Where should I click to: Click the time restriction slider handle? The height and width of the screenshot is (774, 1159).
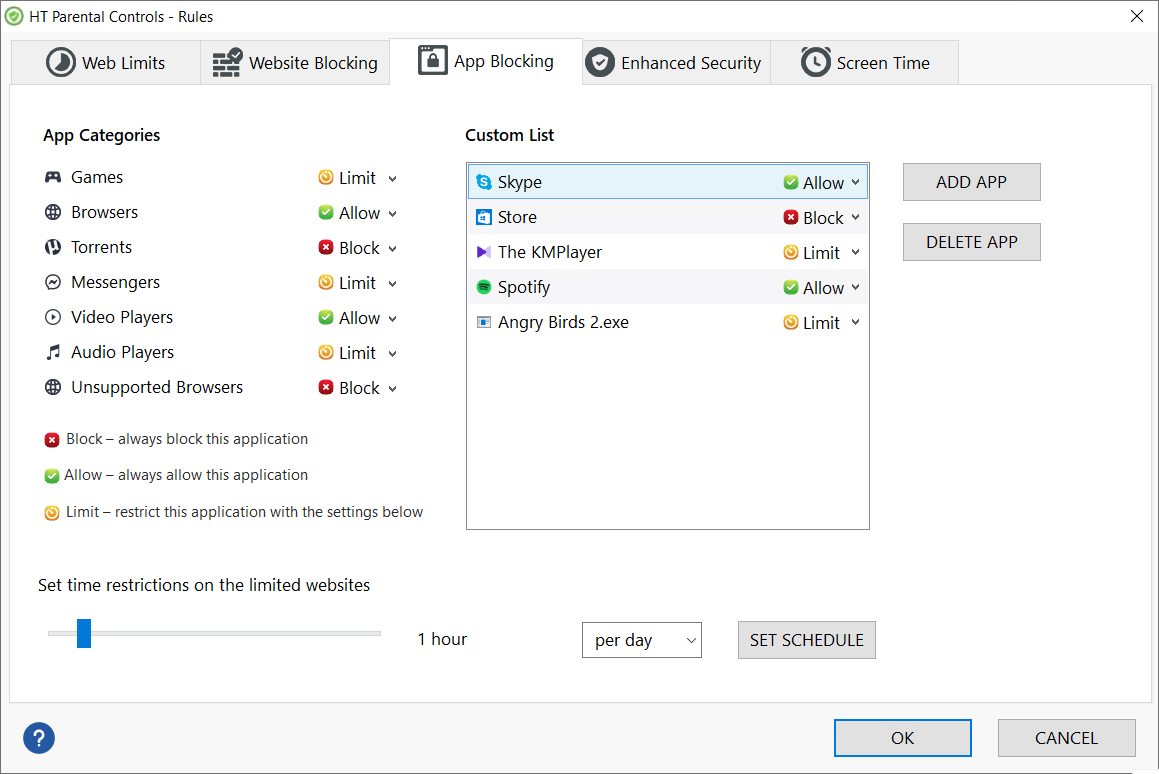pos(84,634)
